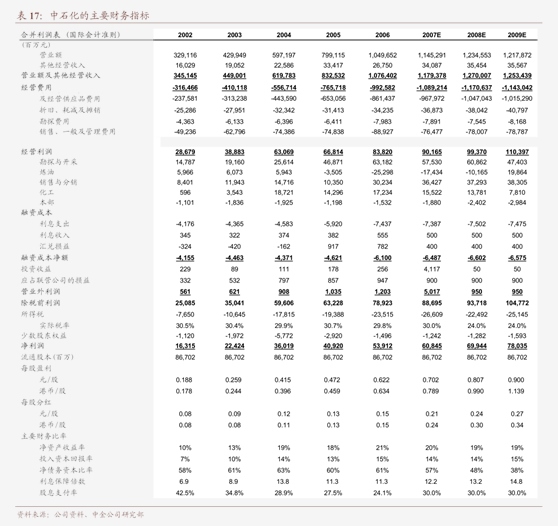This screenshot has width=558, height=526.
Task: Click the row label '少数股东权益'
Action: click(x=44, y=336)
